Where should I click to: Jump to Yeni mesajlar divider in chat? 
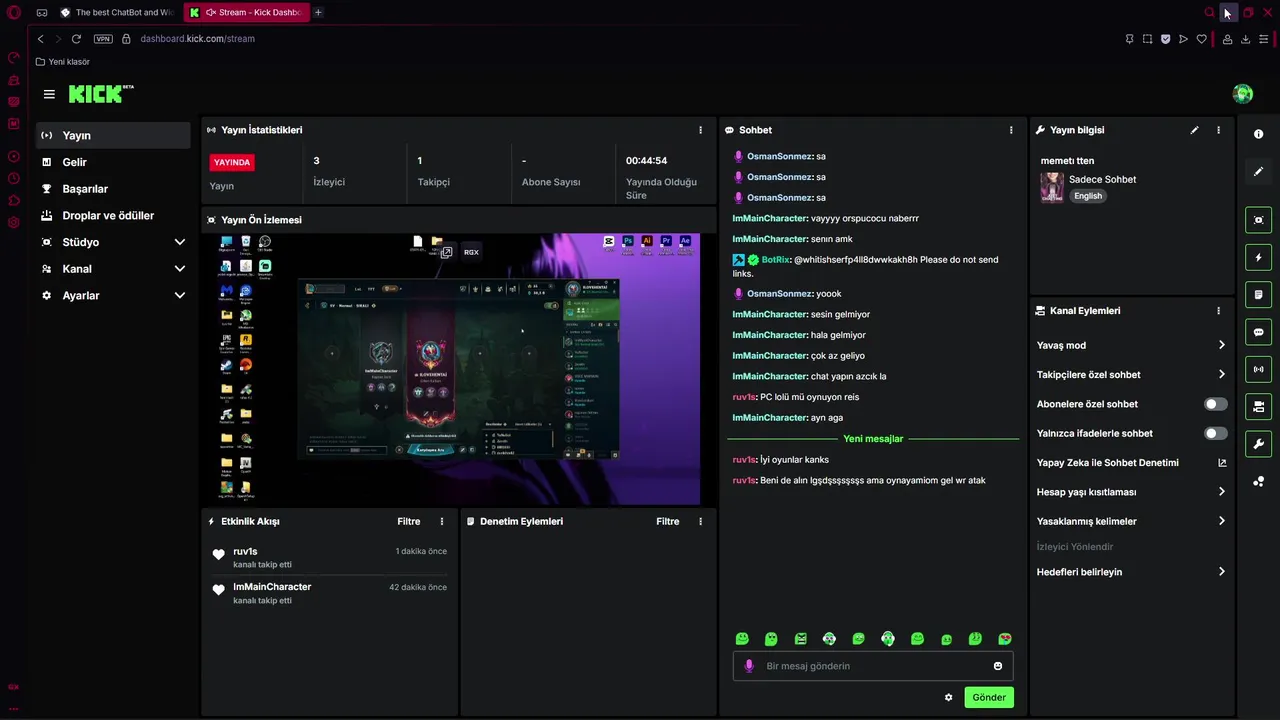click(x=873, y=439)
